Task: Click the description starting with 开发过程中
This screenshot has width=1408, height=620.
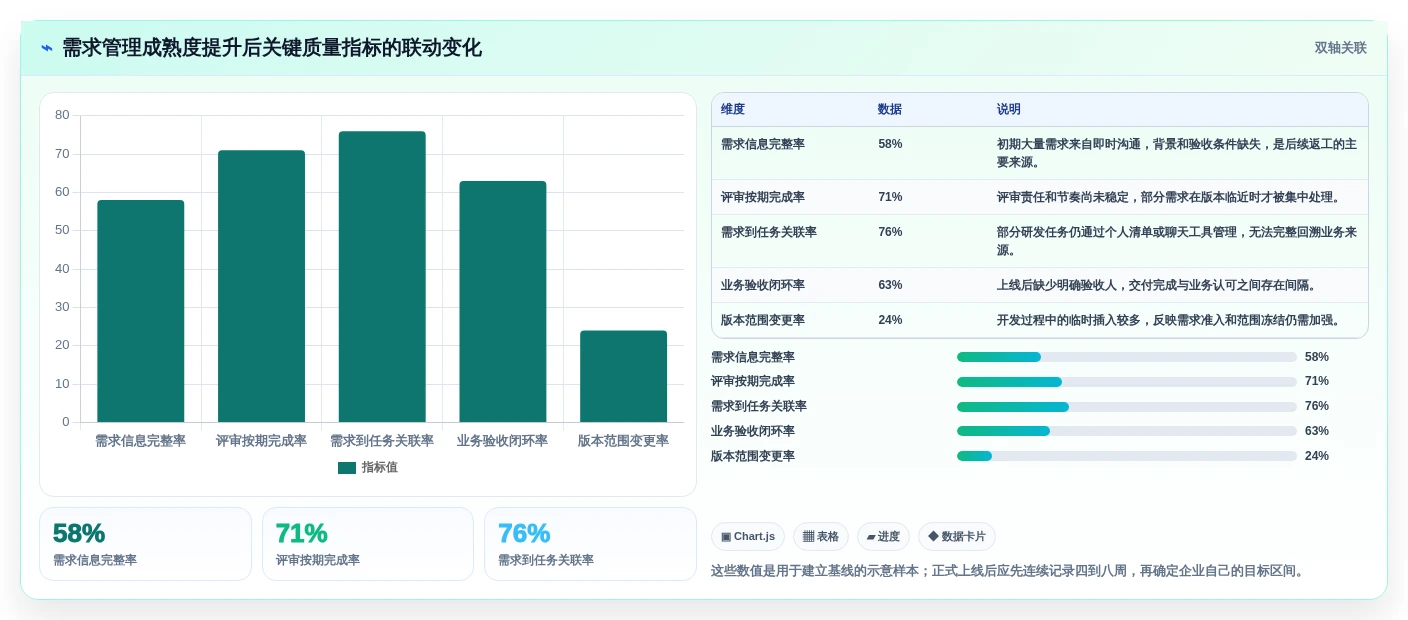Action: point(1169,320)
